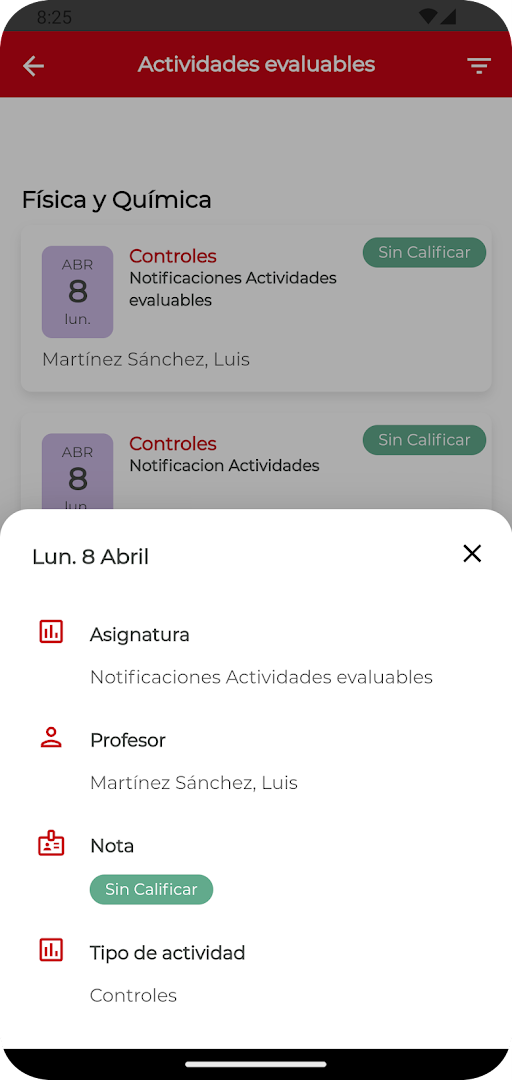Tap the Wi-Fi status bar icon
This screenshot has height=1080, width=512.
tap(427, 16)
